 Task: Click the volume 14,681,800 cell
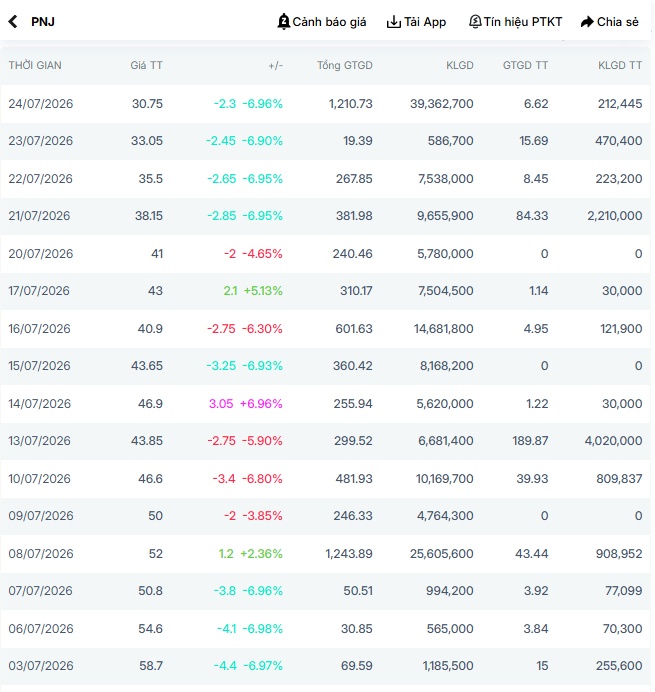point(444,329)
